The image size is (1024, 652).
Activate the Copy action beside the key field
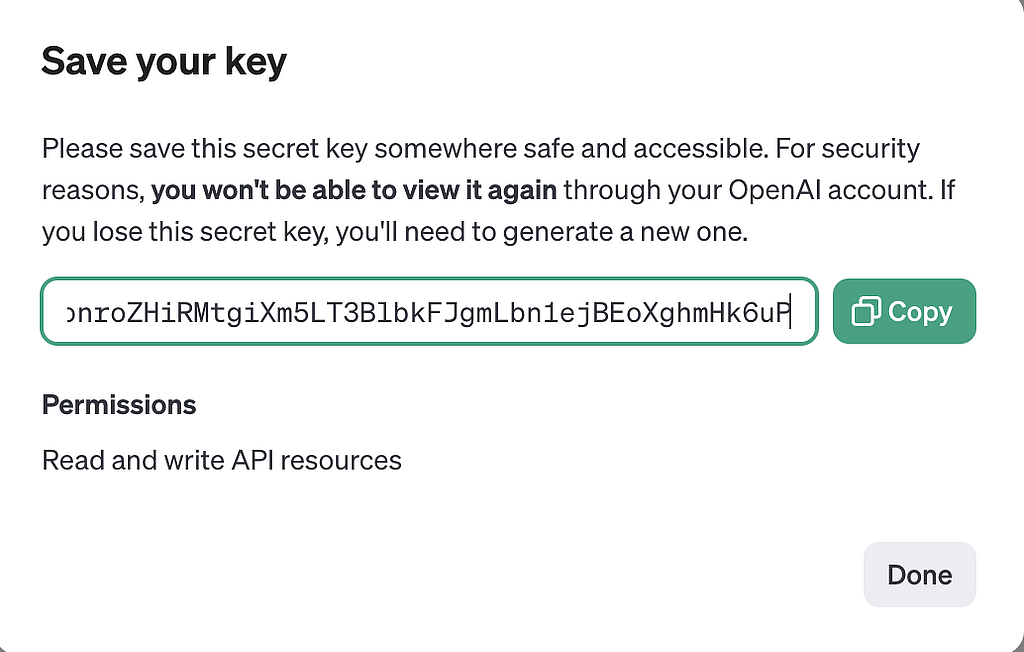pyautogui.click(x=904, y=311)
